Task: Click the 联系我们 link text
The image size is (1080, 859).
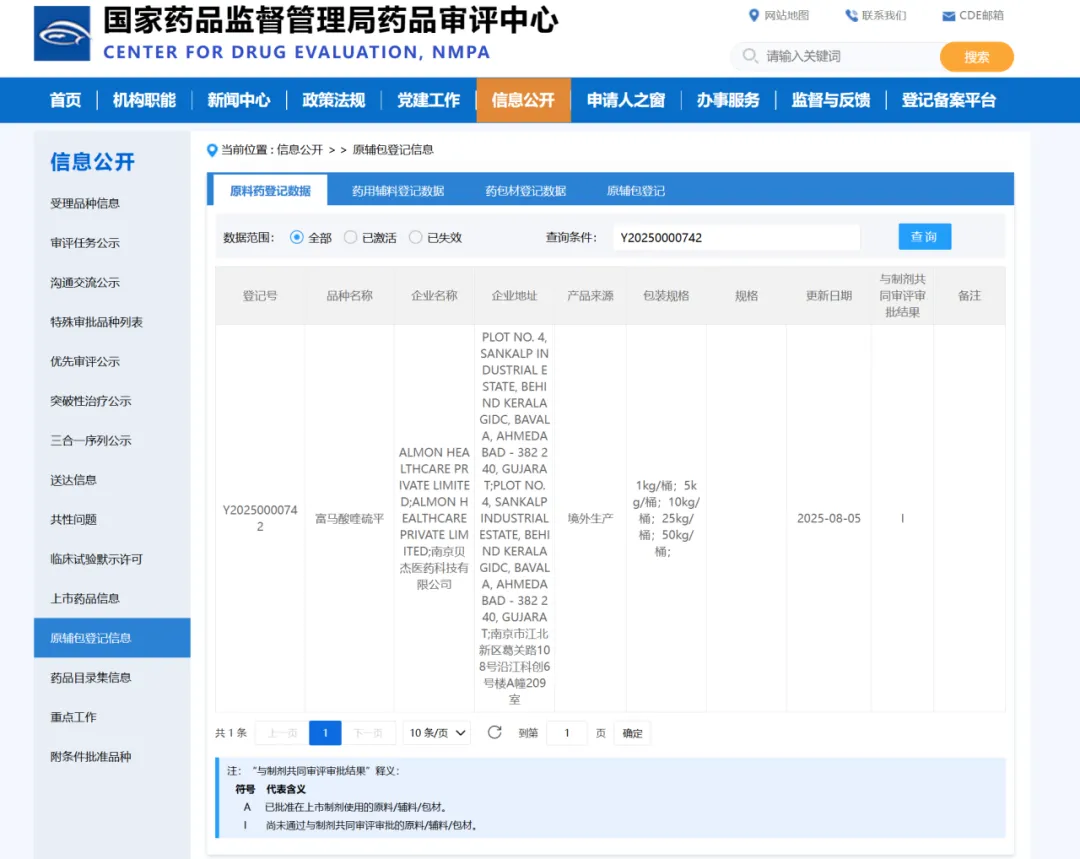Action: pos(884,15)
